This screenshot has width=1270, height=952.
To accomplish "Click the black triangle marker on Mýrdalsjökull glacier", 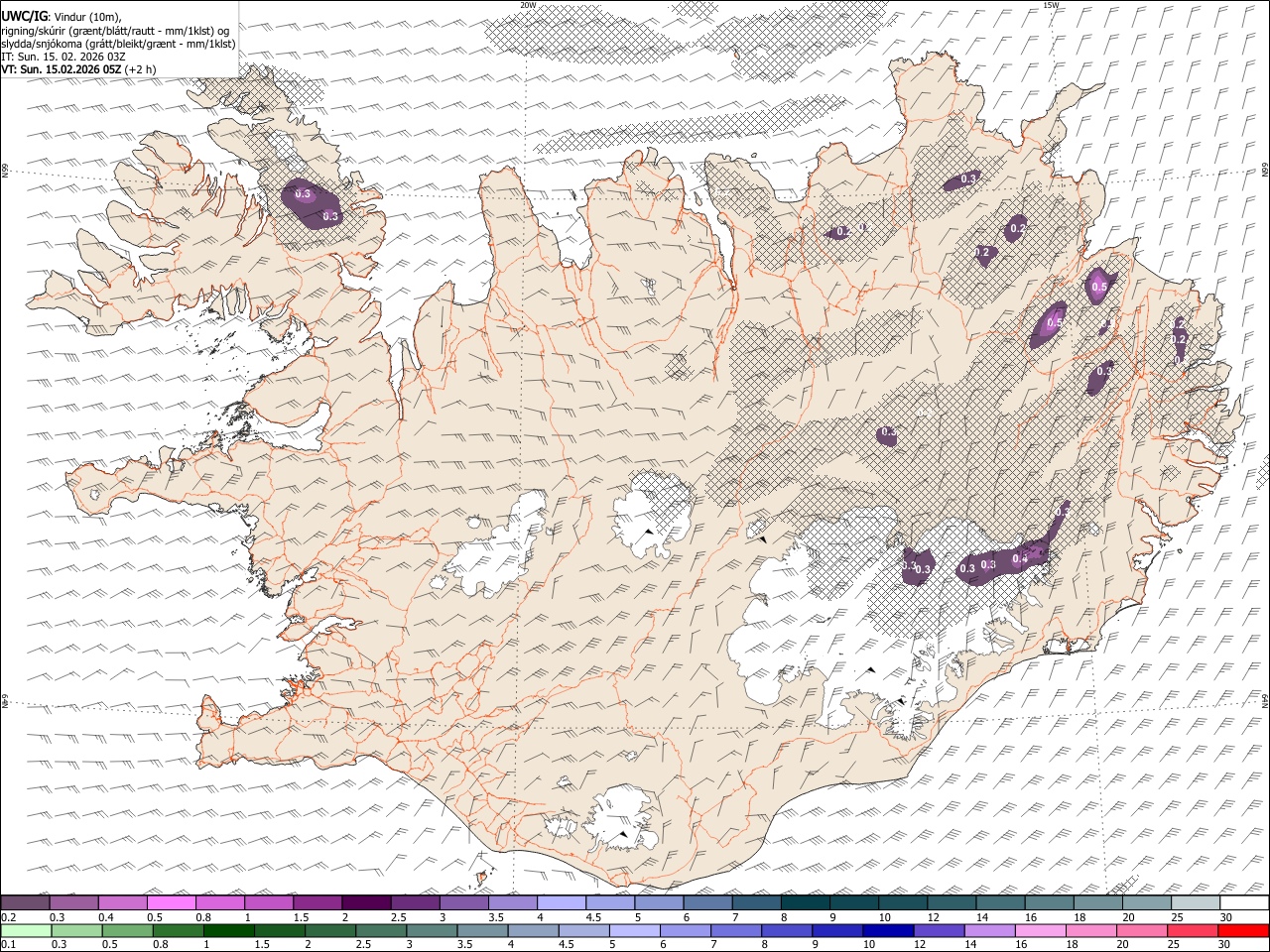I will click(x=622, y=835).
